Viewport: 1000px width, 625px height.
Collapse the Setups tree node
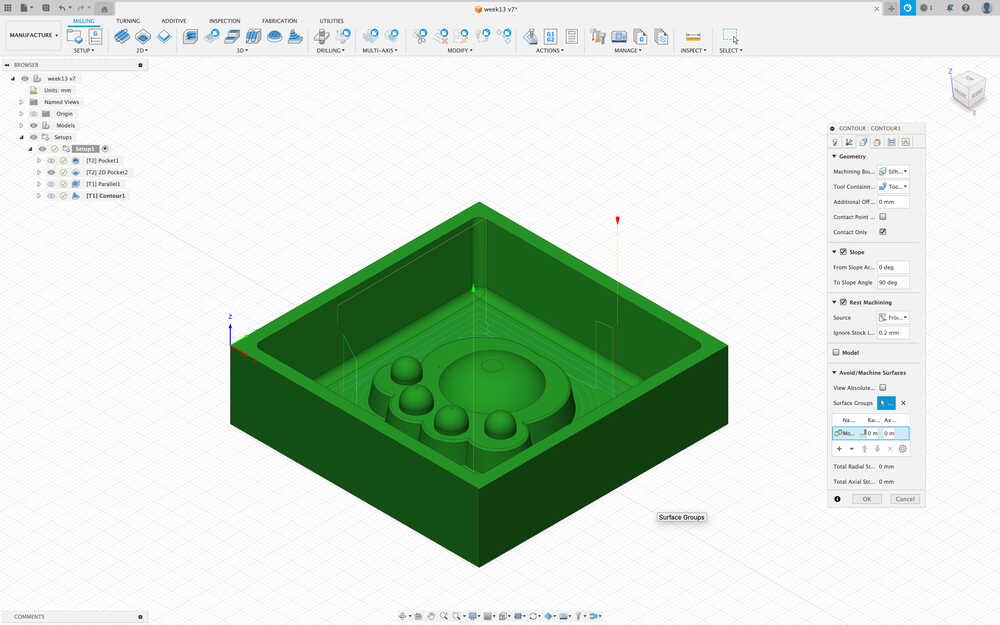(x=21, y=137)
